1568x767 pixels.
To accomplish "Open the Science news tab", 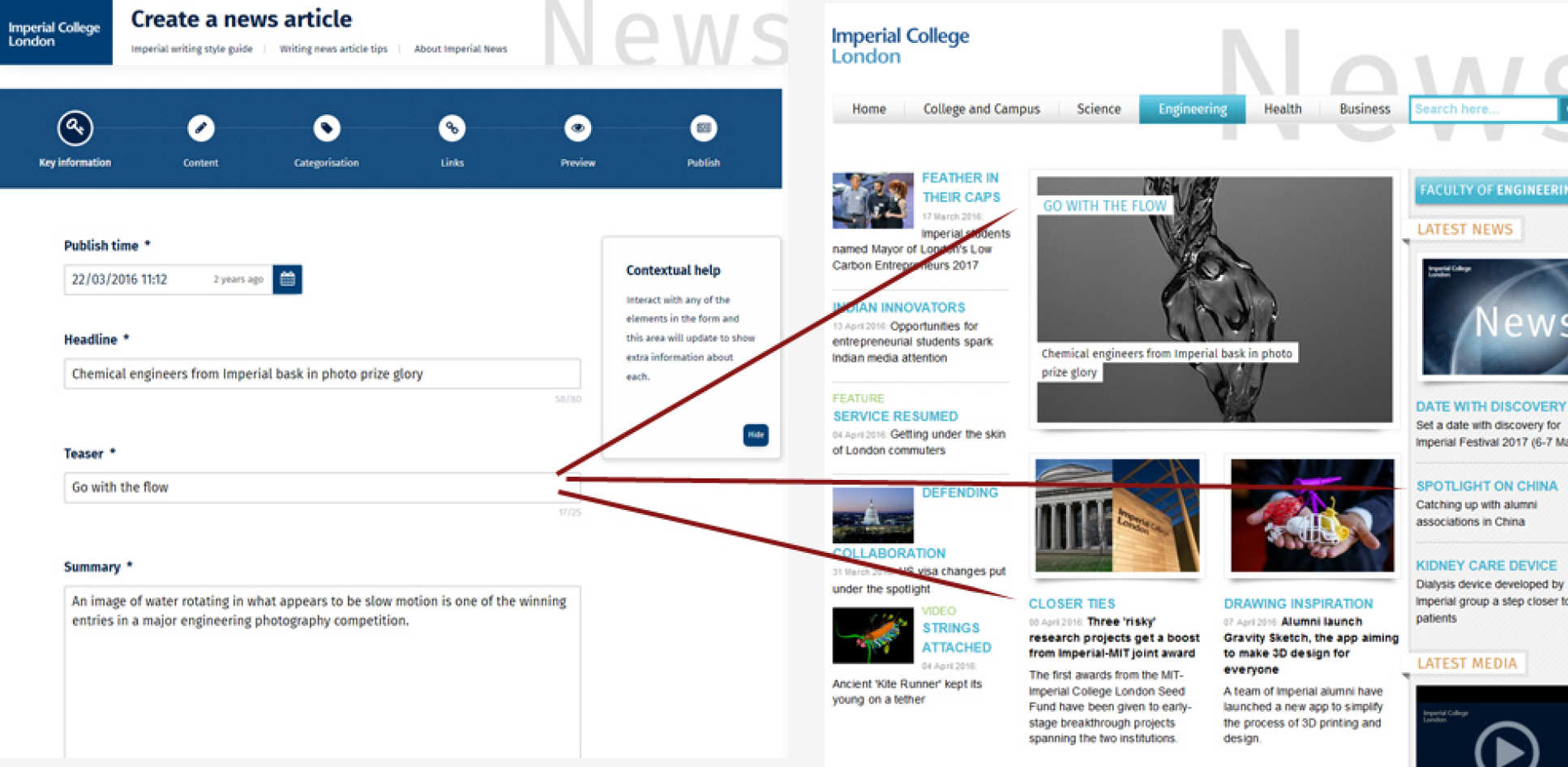I will pos(1098,109).
